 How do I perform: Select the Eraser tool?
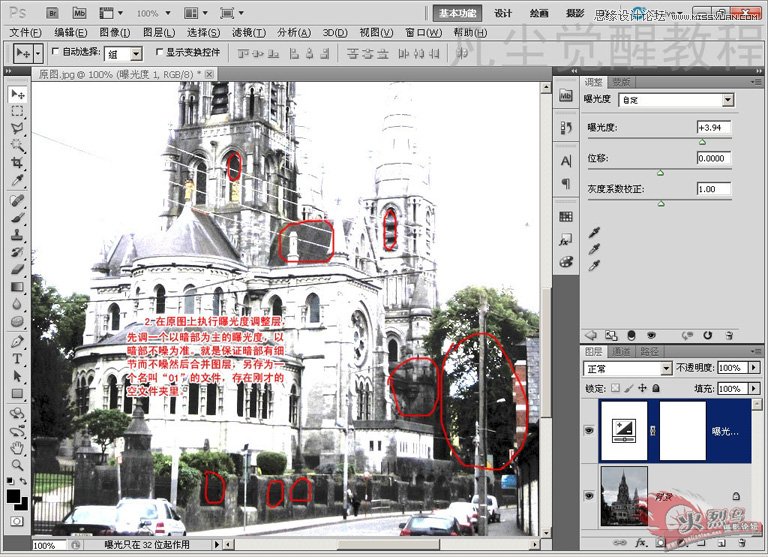pos(18,269)
